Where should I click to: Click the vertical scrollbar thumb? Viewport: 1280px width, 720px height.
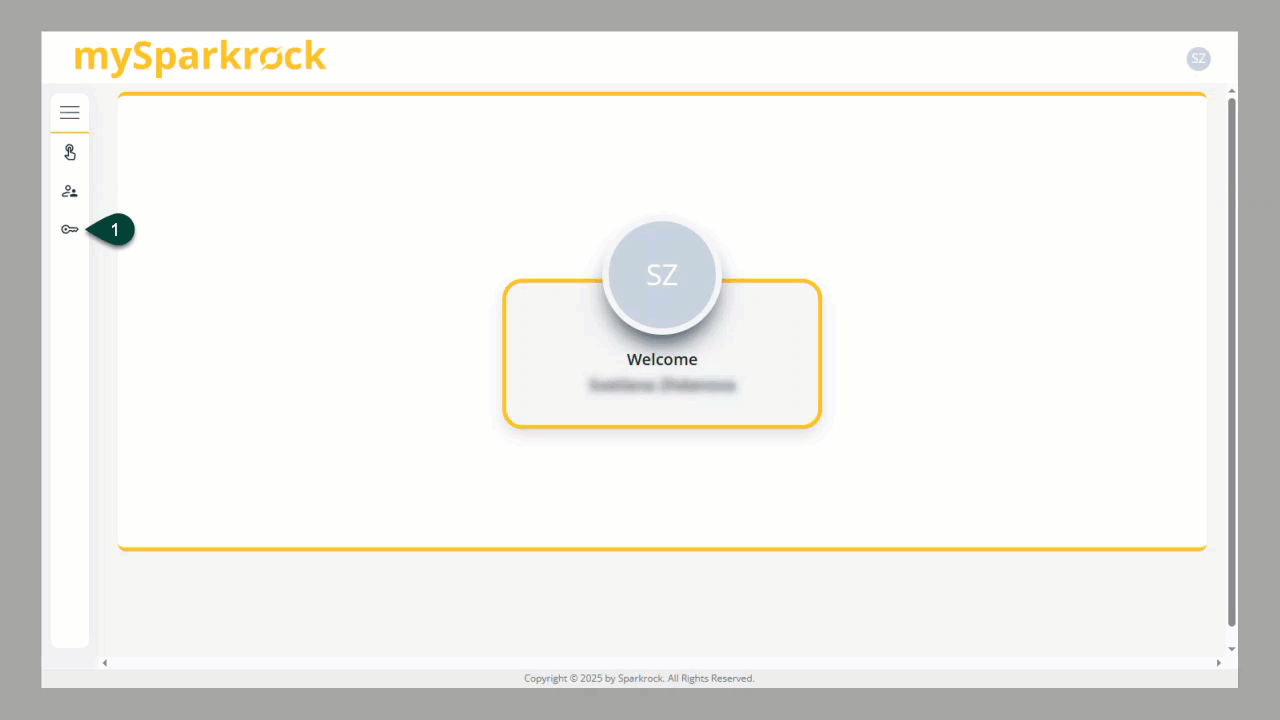[x=1231, y=362]
